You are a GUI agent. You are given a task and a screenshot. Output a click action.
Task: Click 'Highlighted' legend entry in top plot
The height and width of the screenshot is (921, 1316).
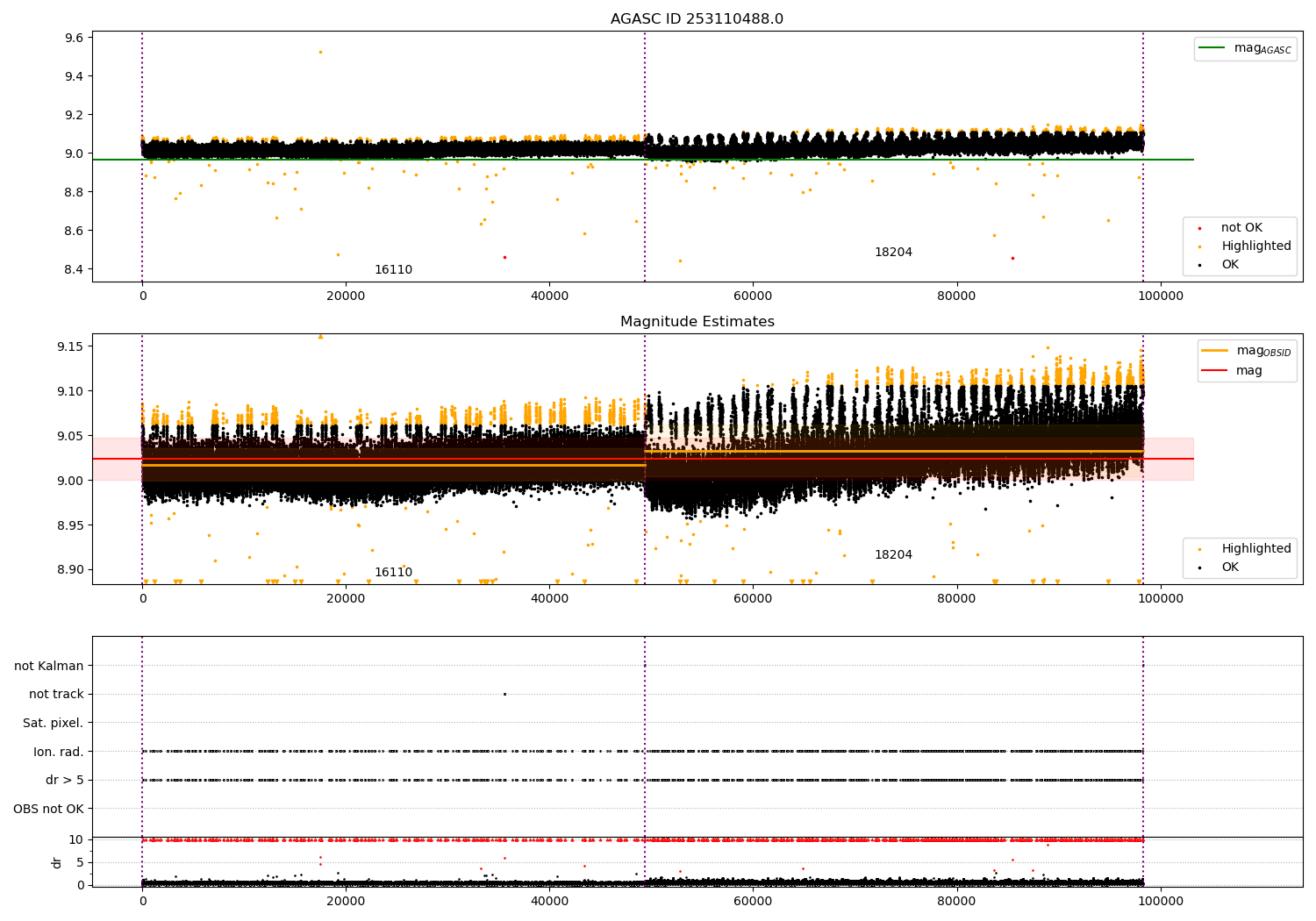(1255, 246)
